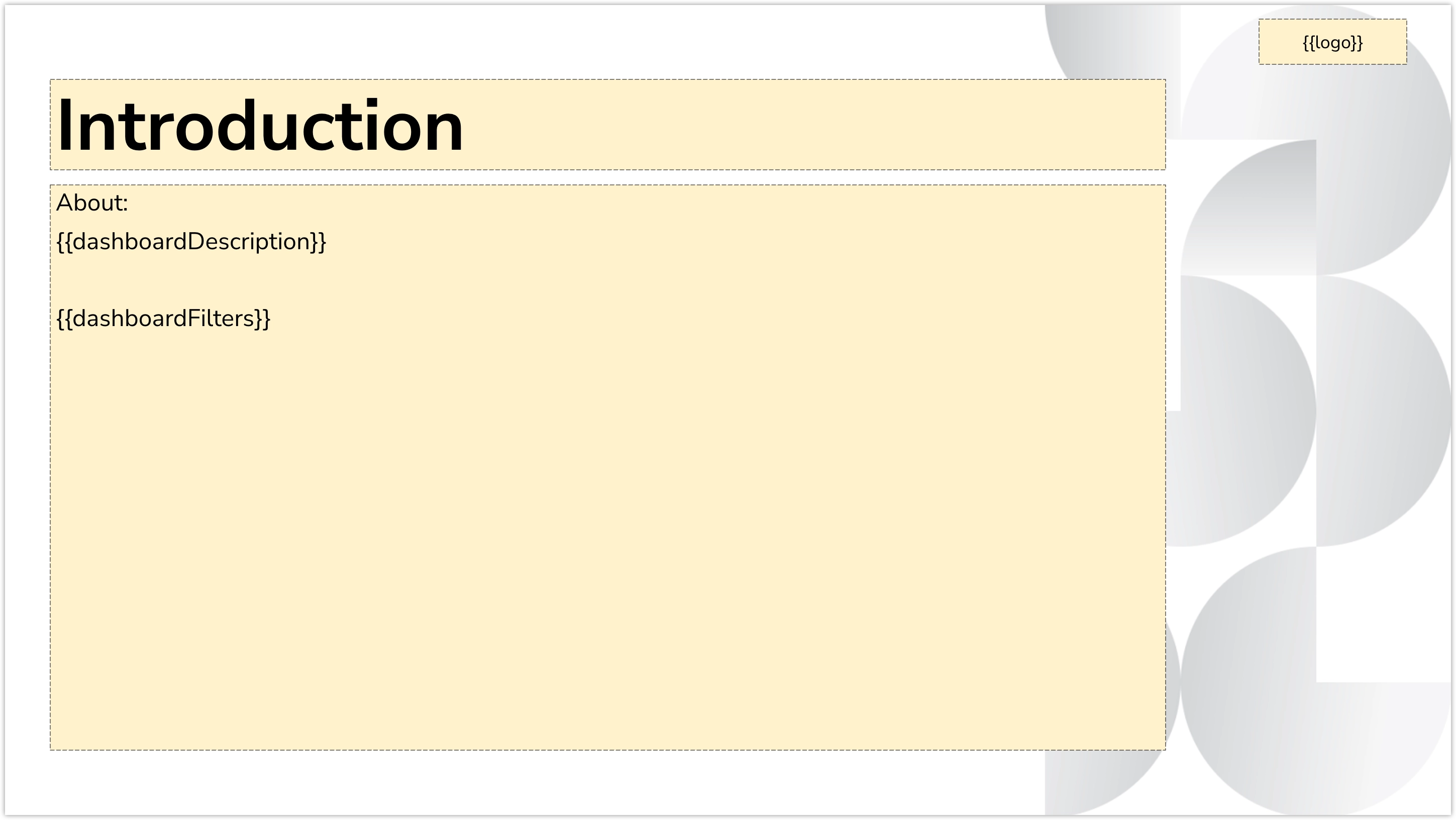
Task: Select the {{dashboardDescription}} placeholder text
Action: click(191, 242)
